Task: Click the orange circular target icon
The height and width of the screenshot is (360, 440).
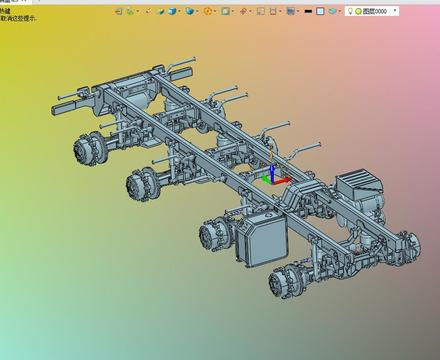Action: [208, 11]
